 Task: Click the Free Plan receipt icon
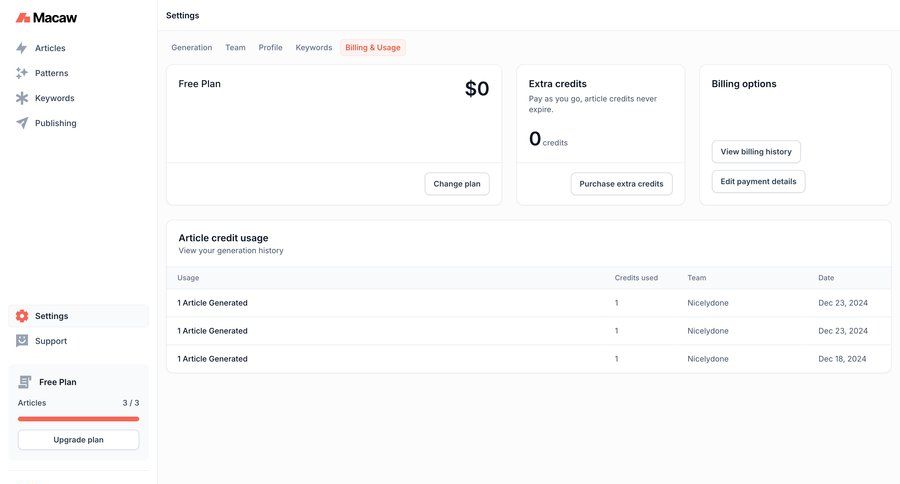25,382
